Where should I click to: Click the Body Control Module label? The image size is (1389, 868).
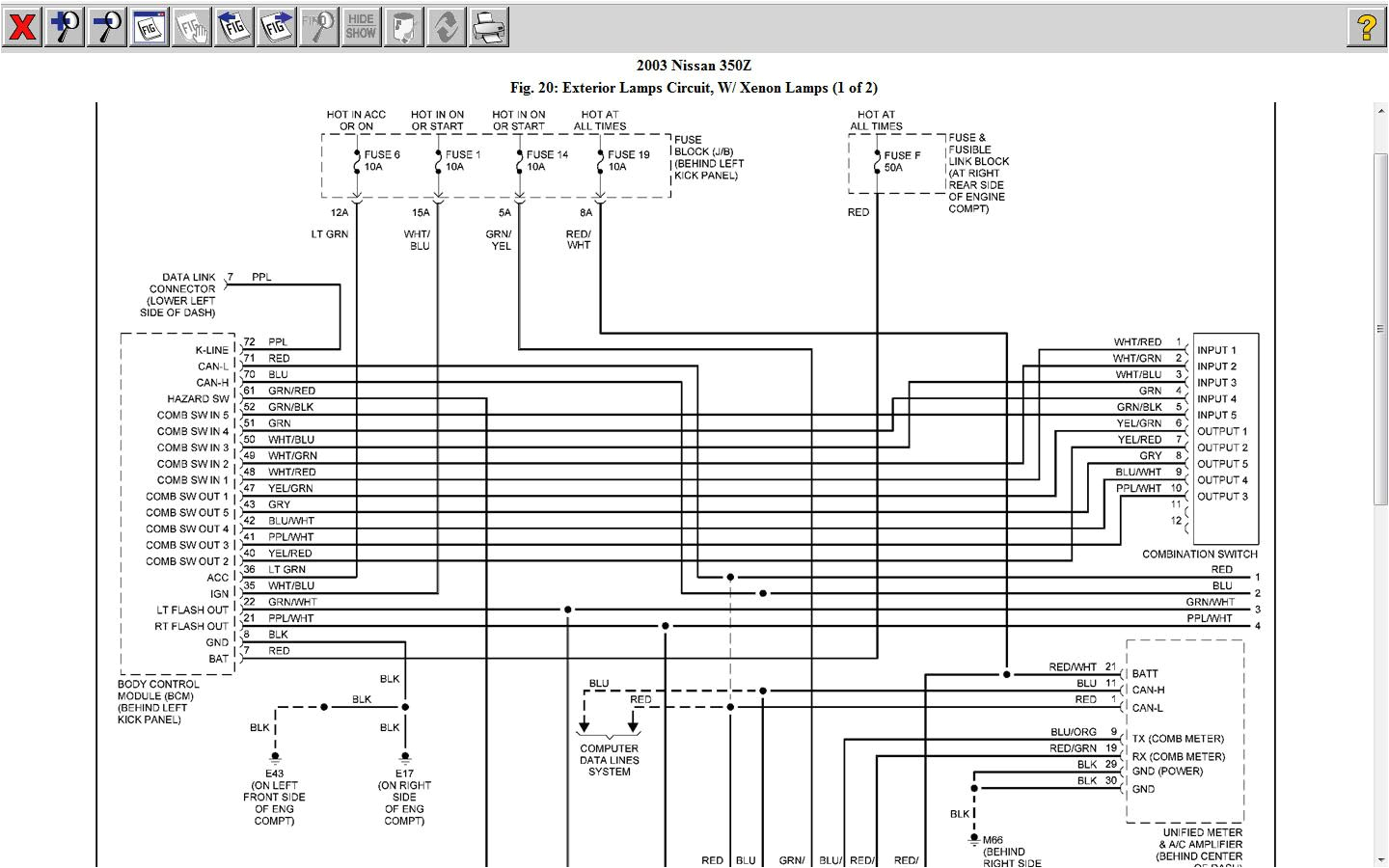(159, 701)
